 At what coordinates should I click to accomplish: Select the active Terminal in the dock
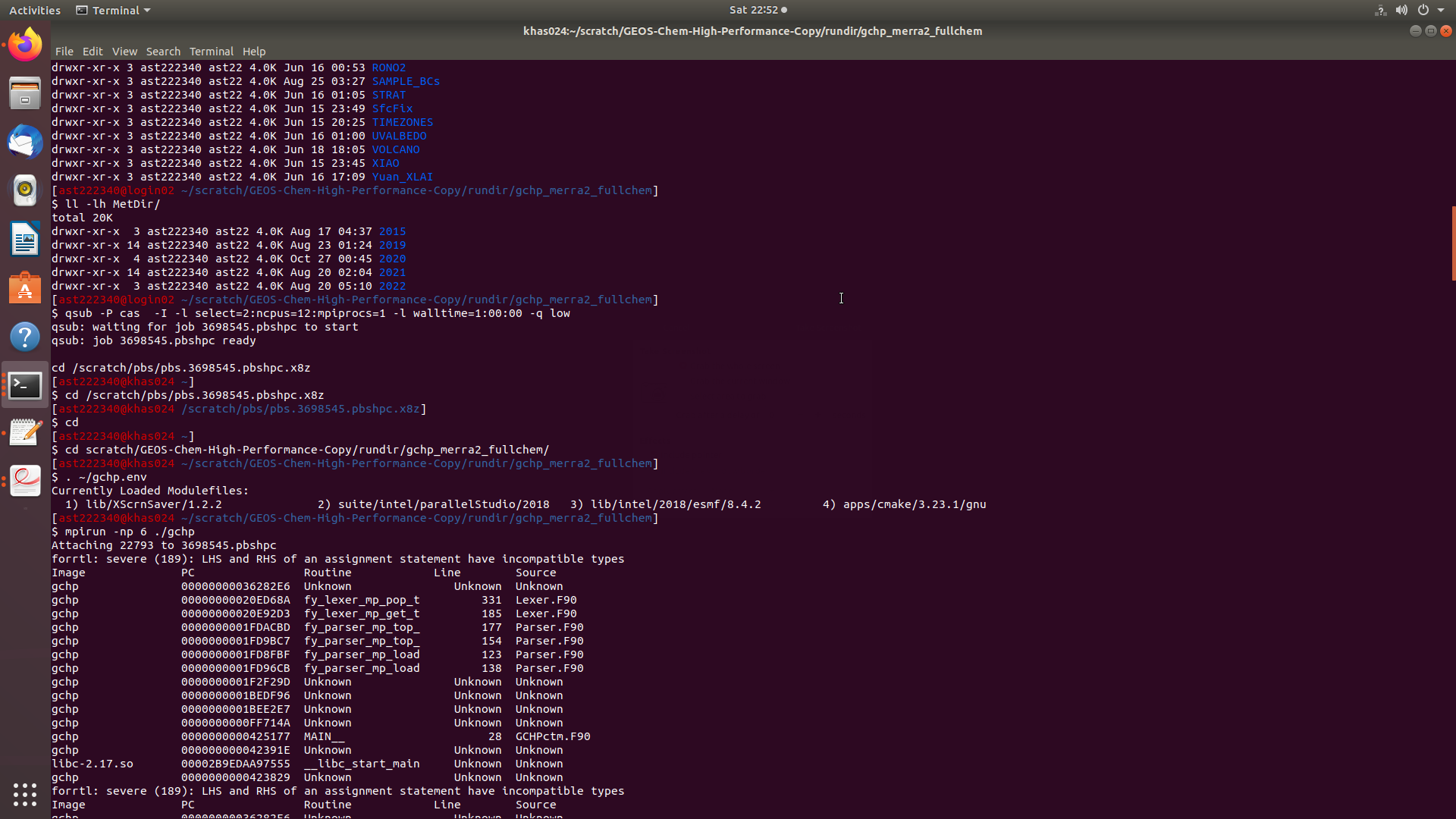pyautogui.click(x=25, y=385)
